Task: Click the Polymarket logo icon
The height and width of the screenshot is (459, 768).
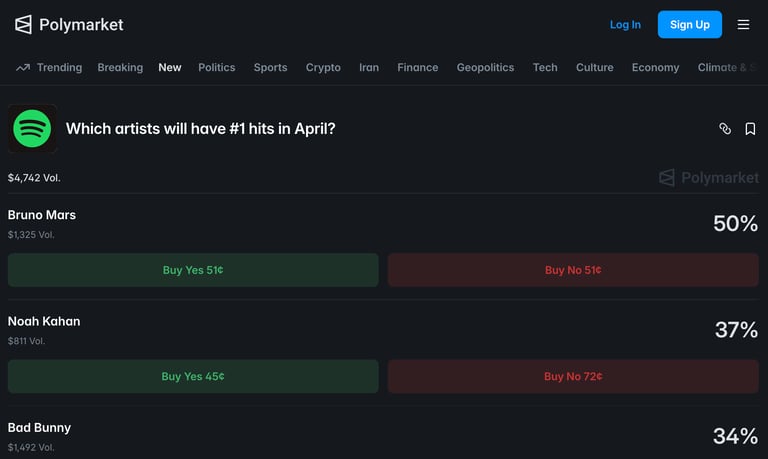Action: coord(23,24)
